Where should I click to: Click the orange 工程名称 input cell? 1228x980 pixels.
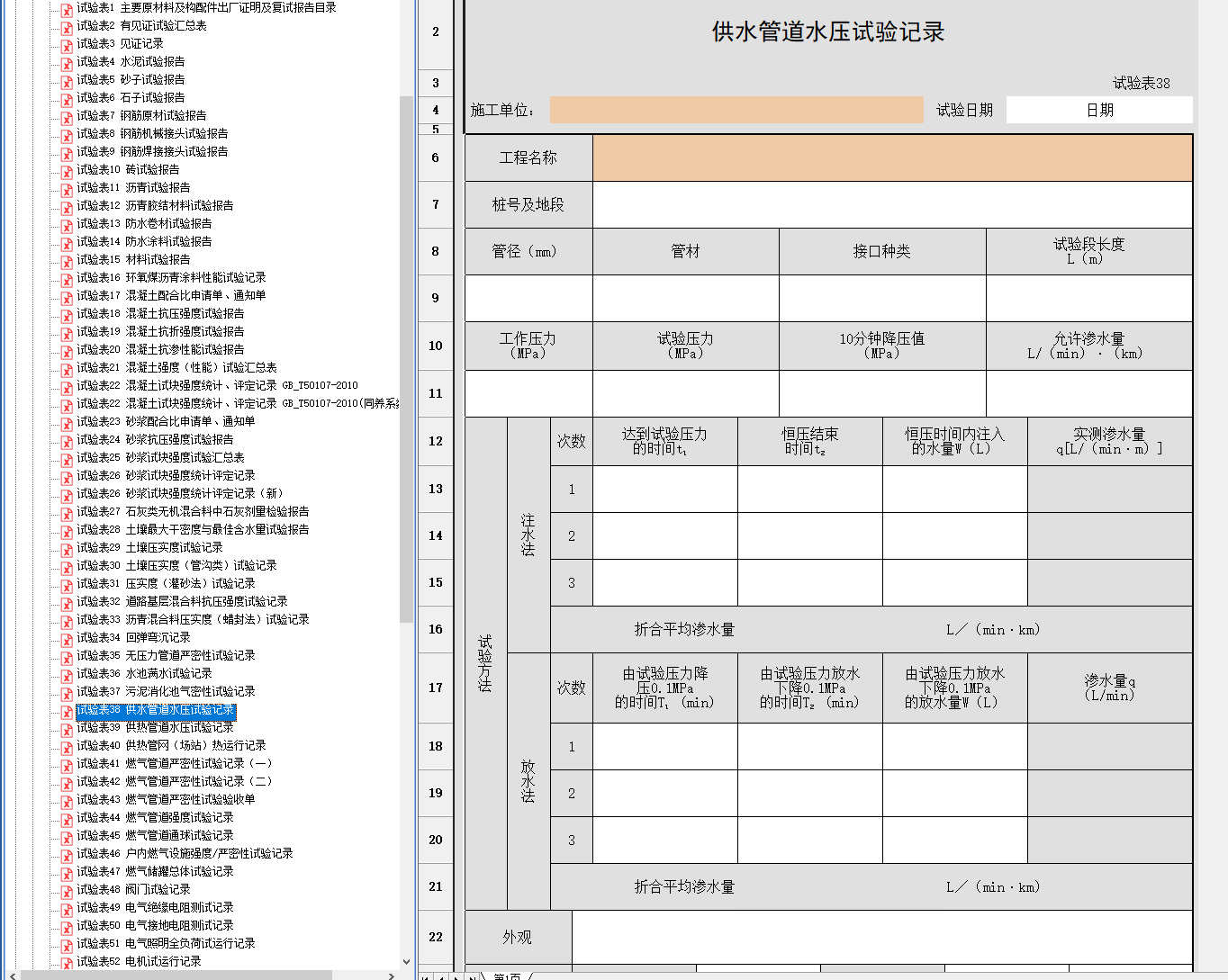point(892,158)
